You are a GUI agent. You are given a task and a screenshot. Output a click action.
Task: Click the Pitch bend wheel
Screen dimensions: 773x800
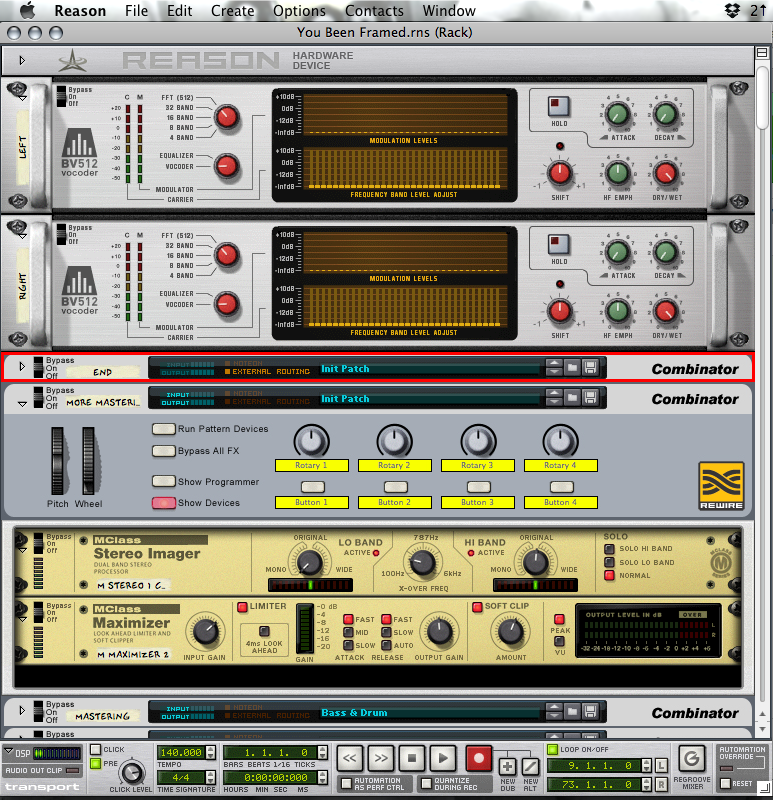[x=57, y=461]
